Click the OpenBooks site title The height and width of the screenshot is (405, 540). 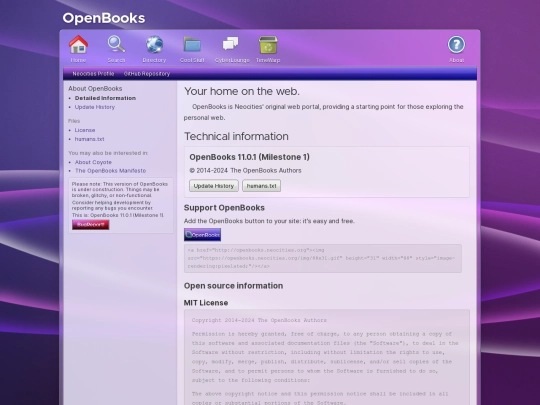coord(104,18)
